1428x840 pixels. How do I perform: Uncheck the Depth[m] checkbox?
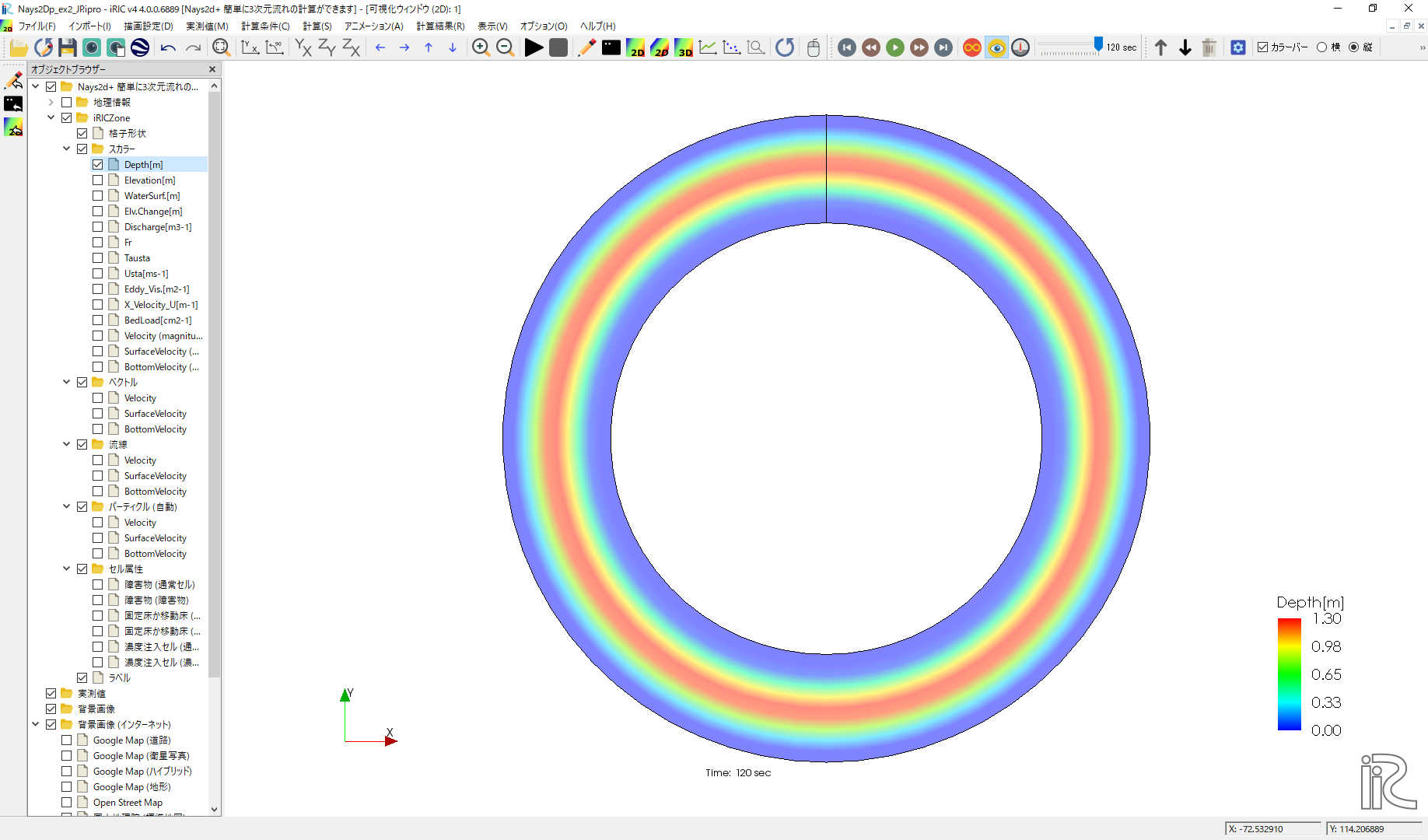(x=97, y=164)
